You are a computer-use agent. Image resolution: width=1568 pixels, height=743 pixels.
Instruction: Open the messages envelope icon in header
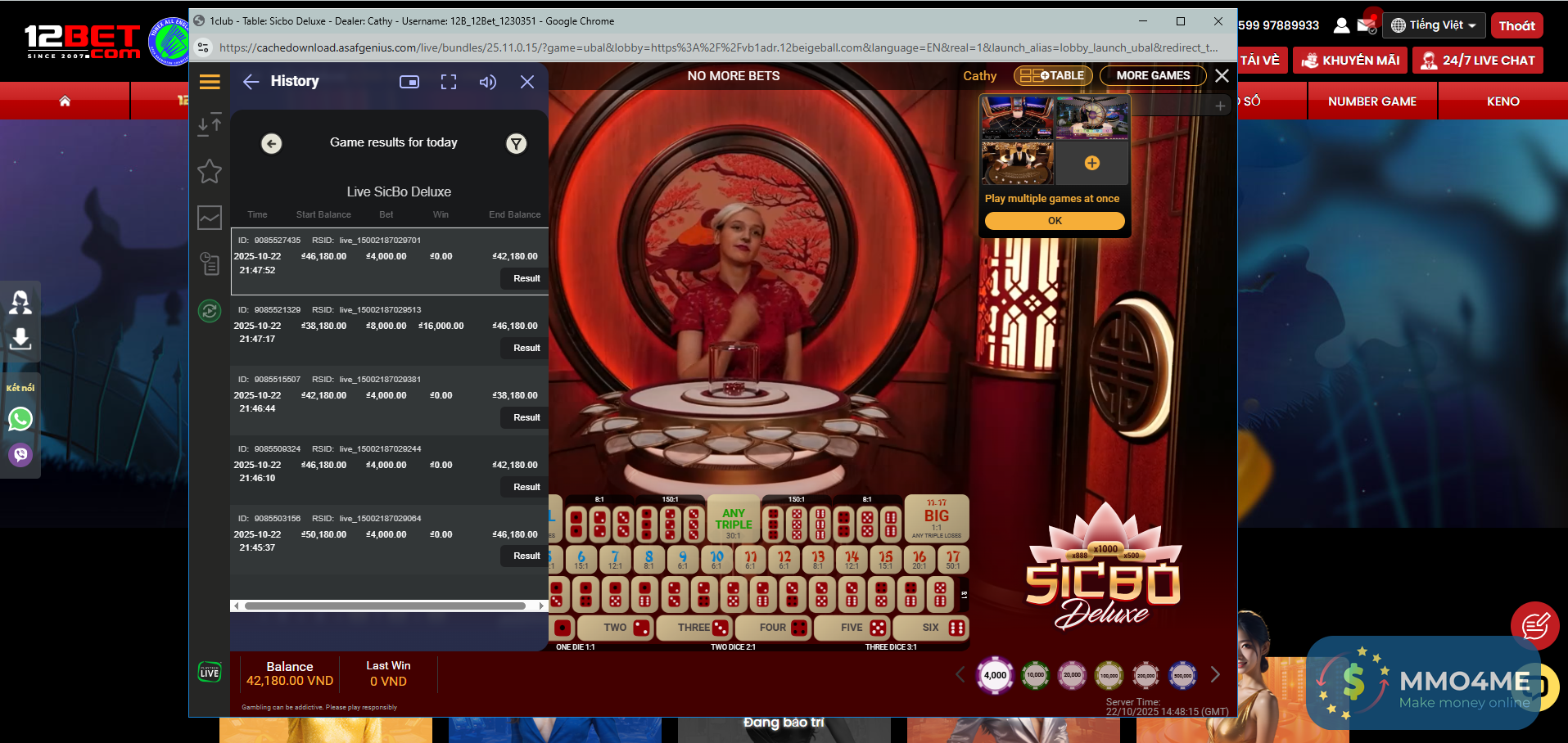point(1366,25)
